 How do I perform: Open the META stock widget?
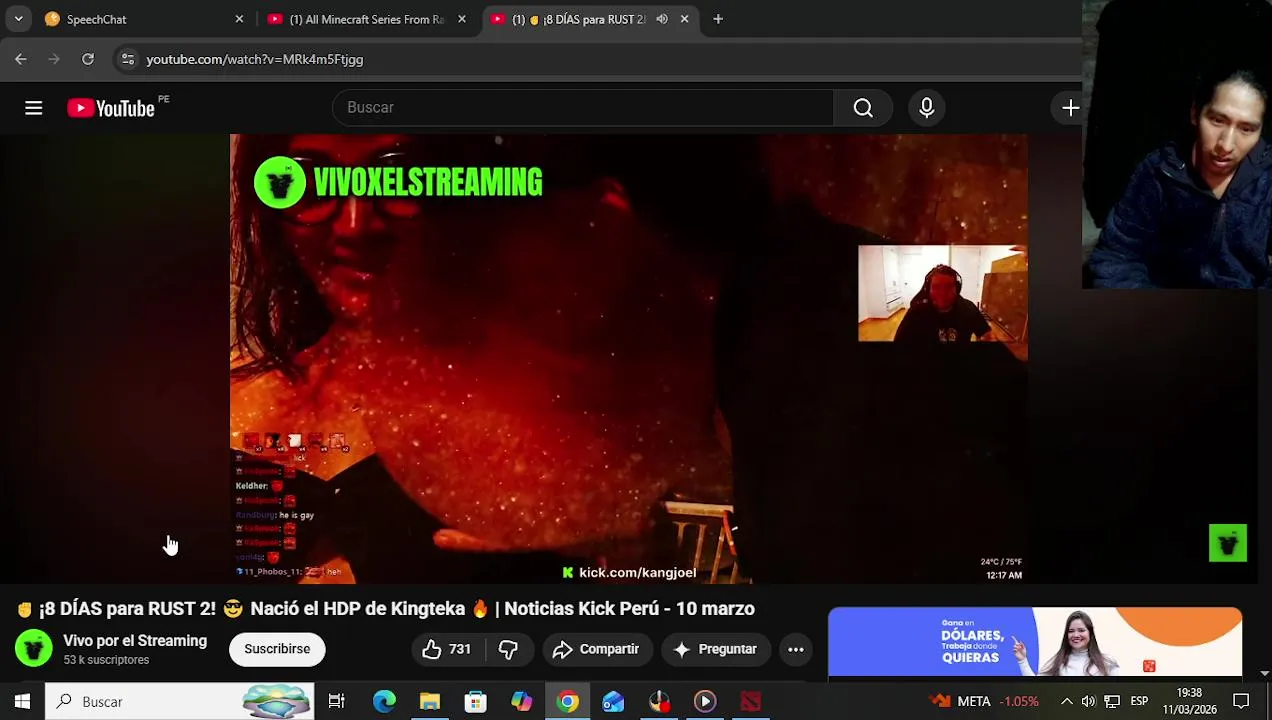[x=984, y=701]
